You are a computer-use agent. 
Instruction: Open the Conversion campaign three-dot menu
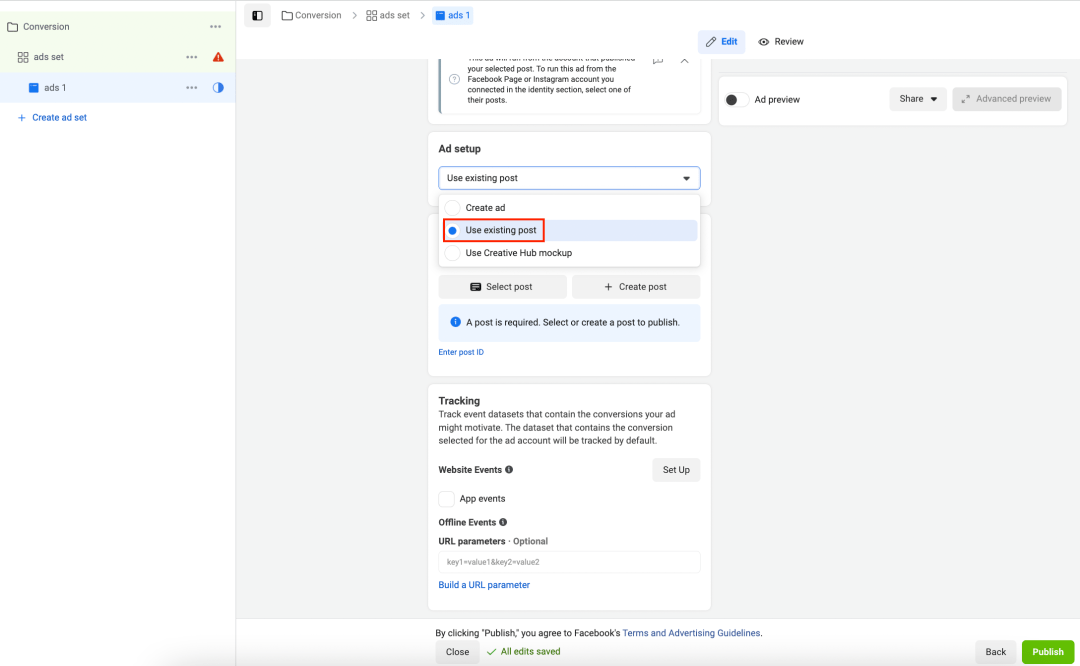point(216,27)
